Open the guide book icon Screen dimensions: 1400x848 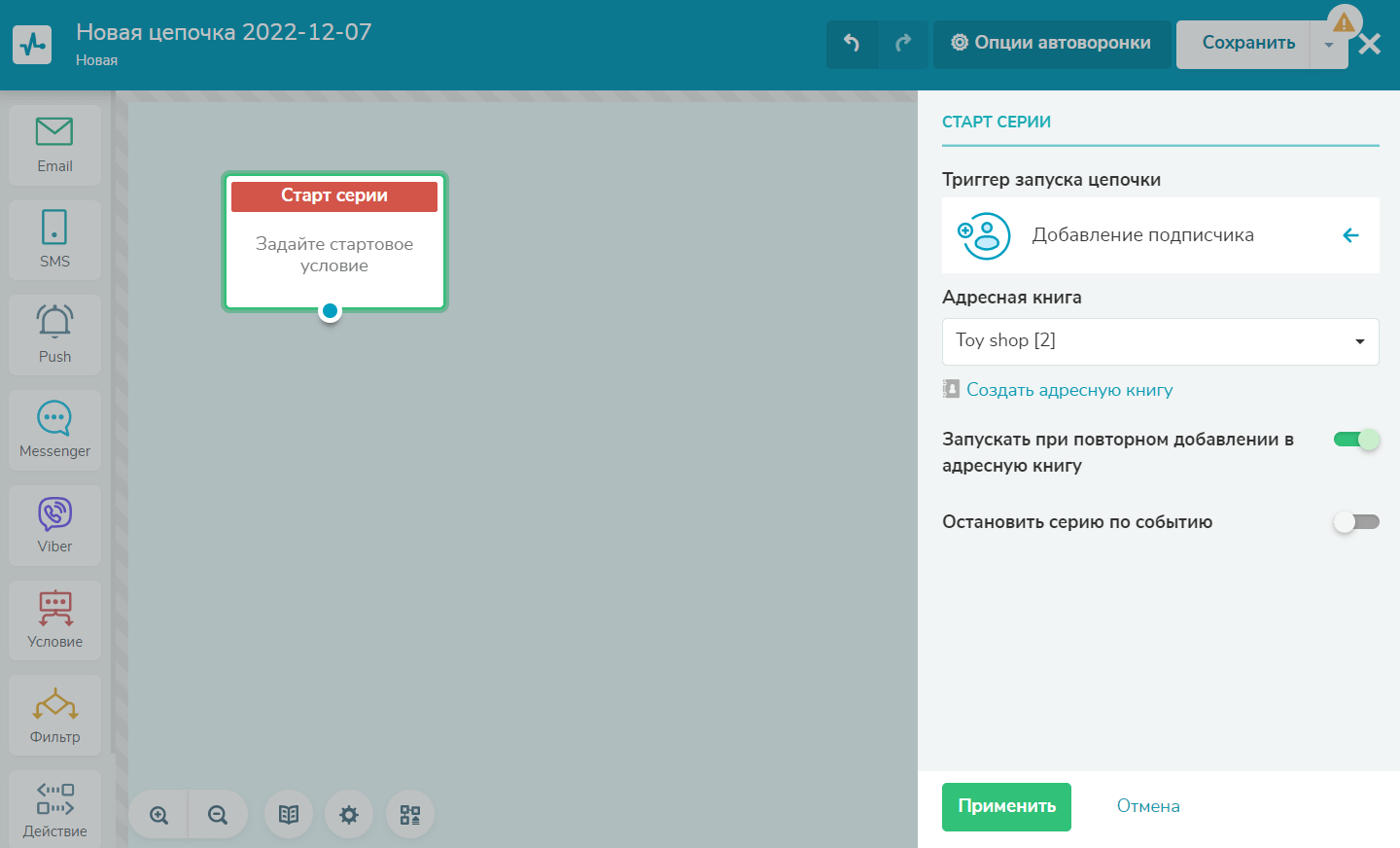click(289, 815)
